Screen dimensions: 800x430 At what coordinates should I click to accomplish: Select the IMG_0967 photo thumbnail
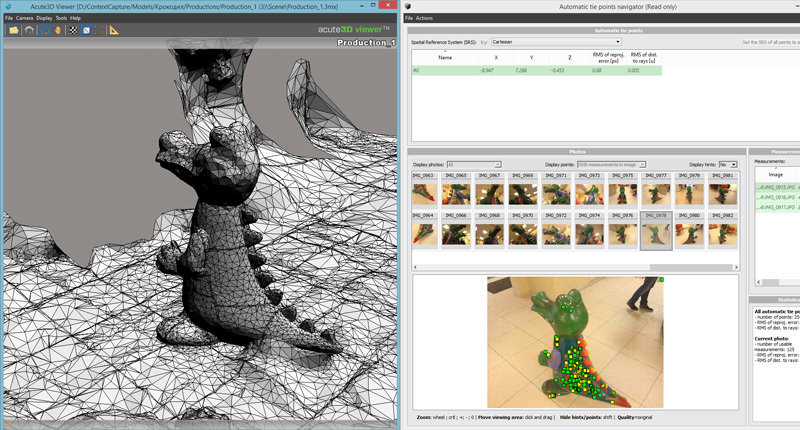pyautogui.click(x=489, y=190)
